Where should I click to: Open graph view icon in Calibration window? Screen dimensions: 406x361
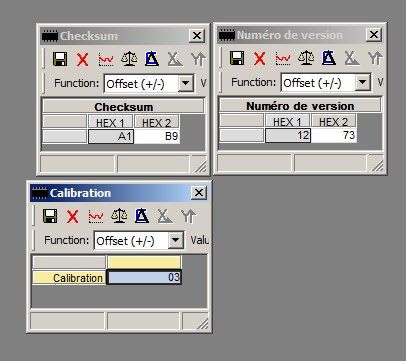(x=96, y=217)
